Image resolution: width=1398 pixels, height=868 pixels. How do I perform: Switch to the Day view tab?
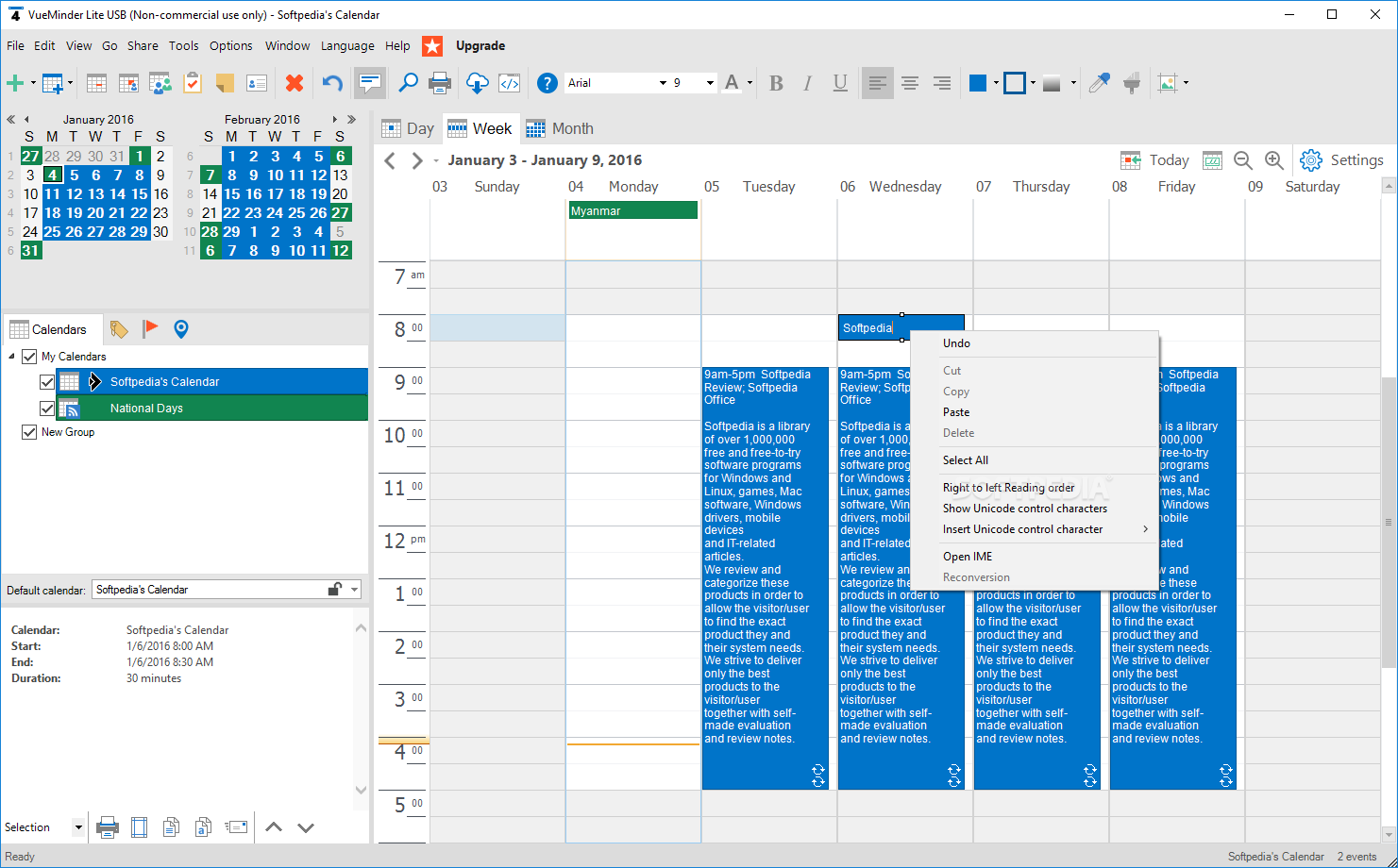tap(408, 128)
